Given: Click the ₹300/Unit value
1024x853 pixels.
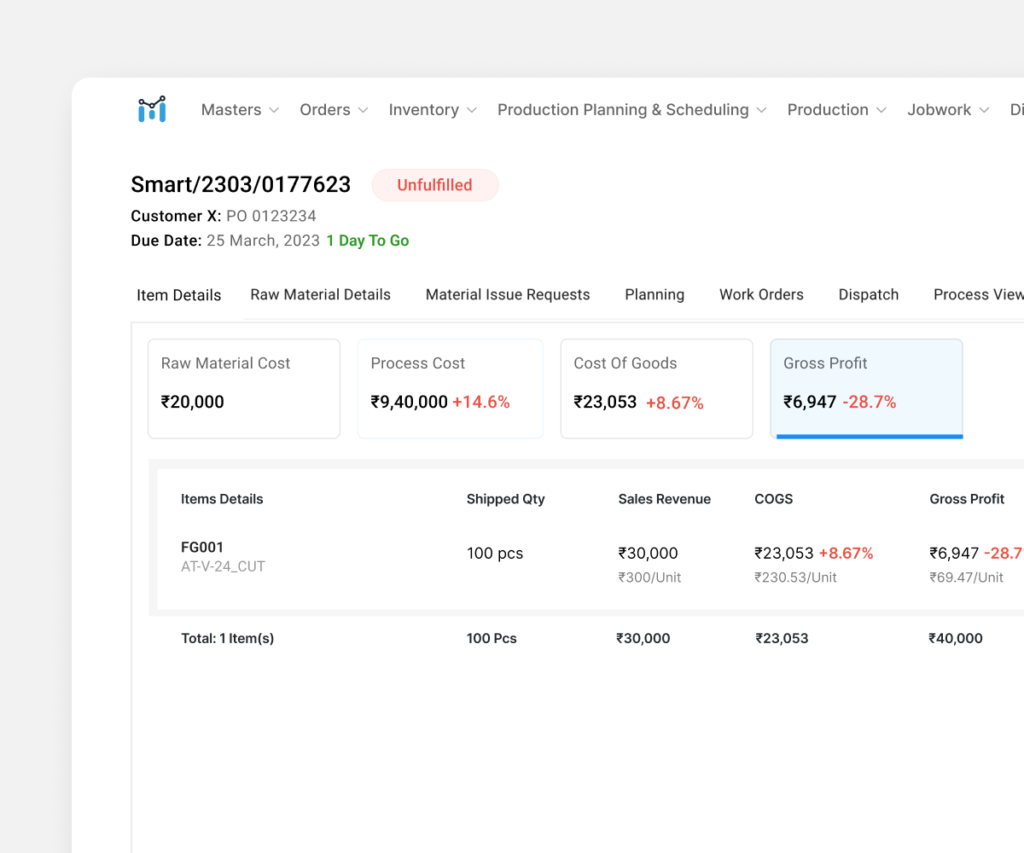Looking at the screenshot, I should click(x=650, y=577).
